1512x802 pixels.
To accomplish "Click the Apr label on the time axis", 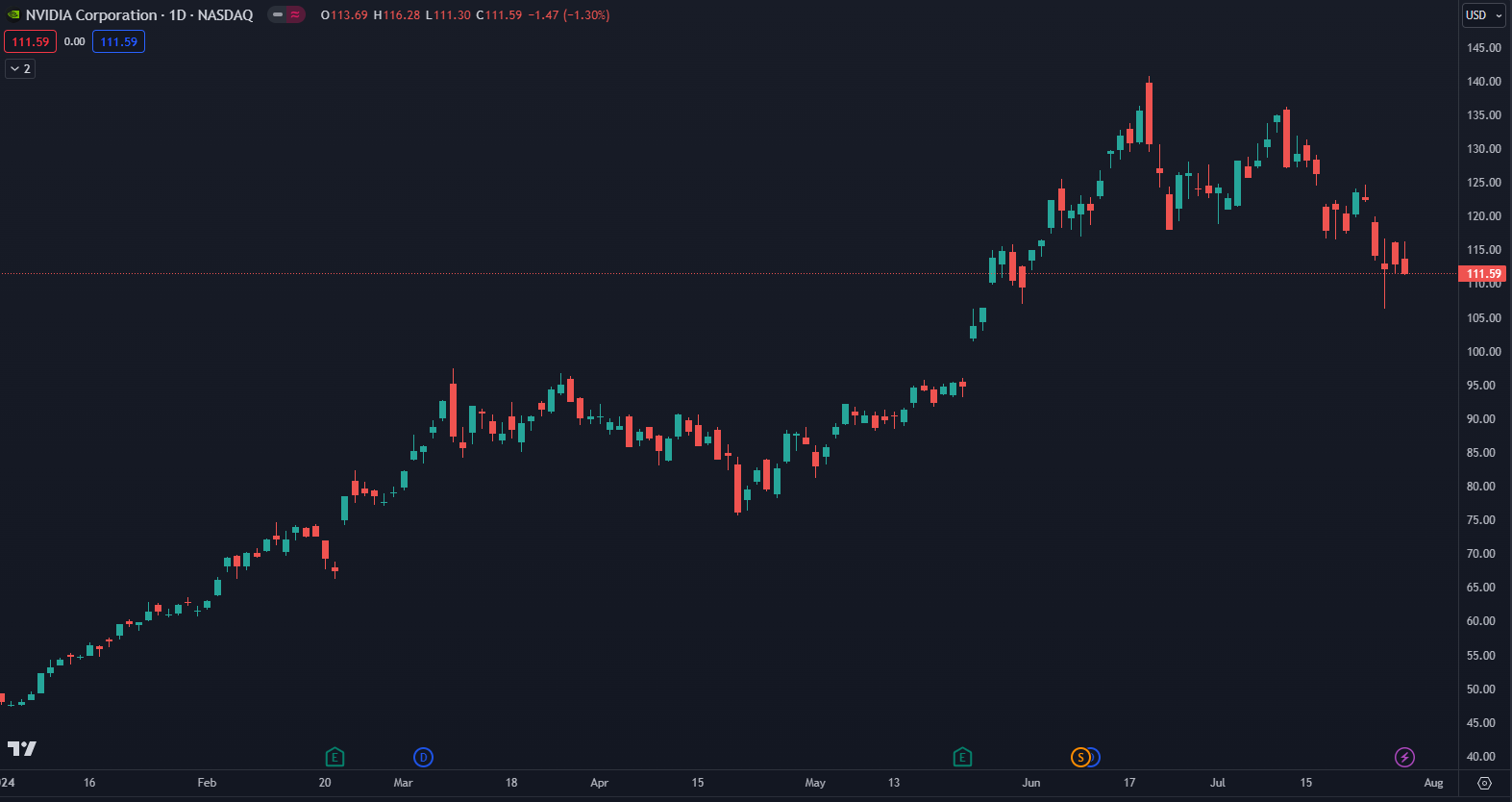I will tap(599, 783).
